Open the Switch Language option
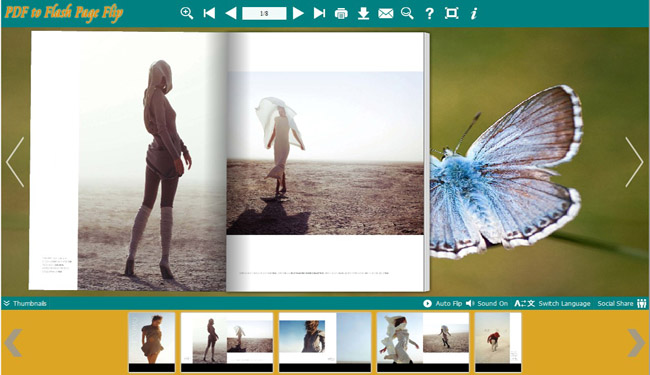650x375 pixels. pyautogui.click(x=552, y=303)
